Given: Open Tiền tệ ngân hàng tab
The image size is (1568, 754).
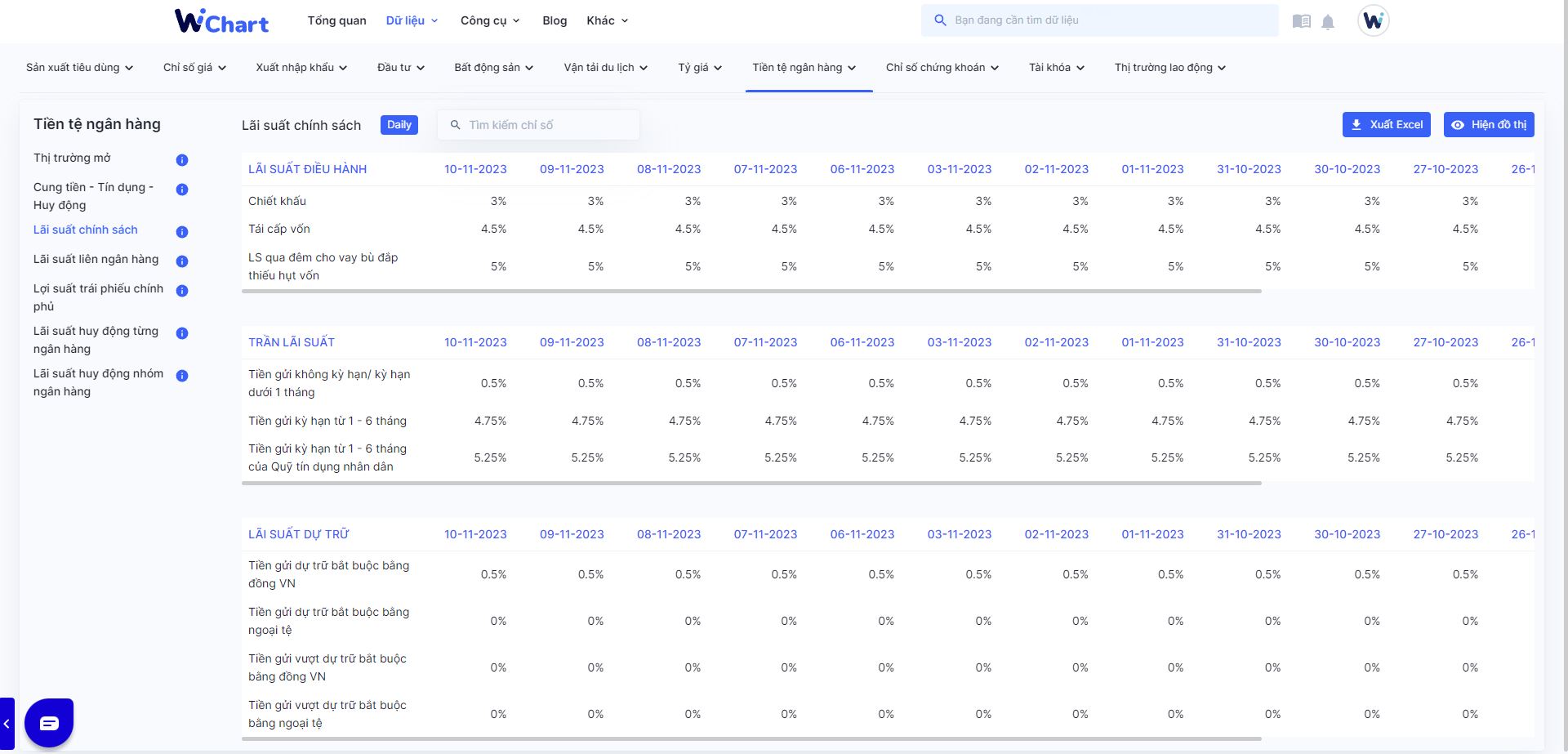Looking at the screenshot, I should tap(804, 68).
